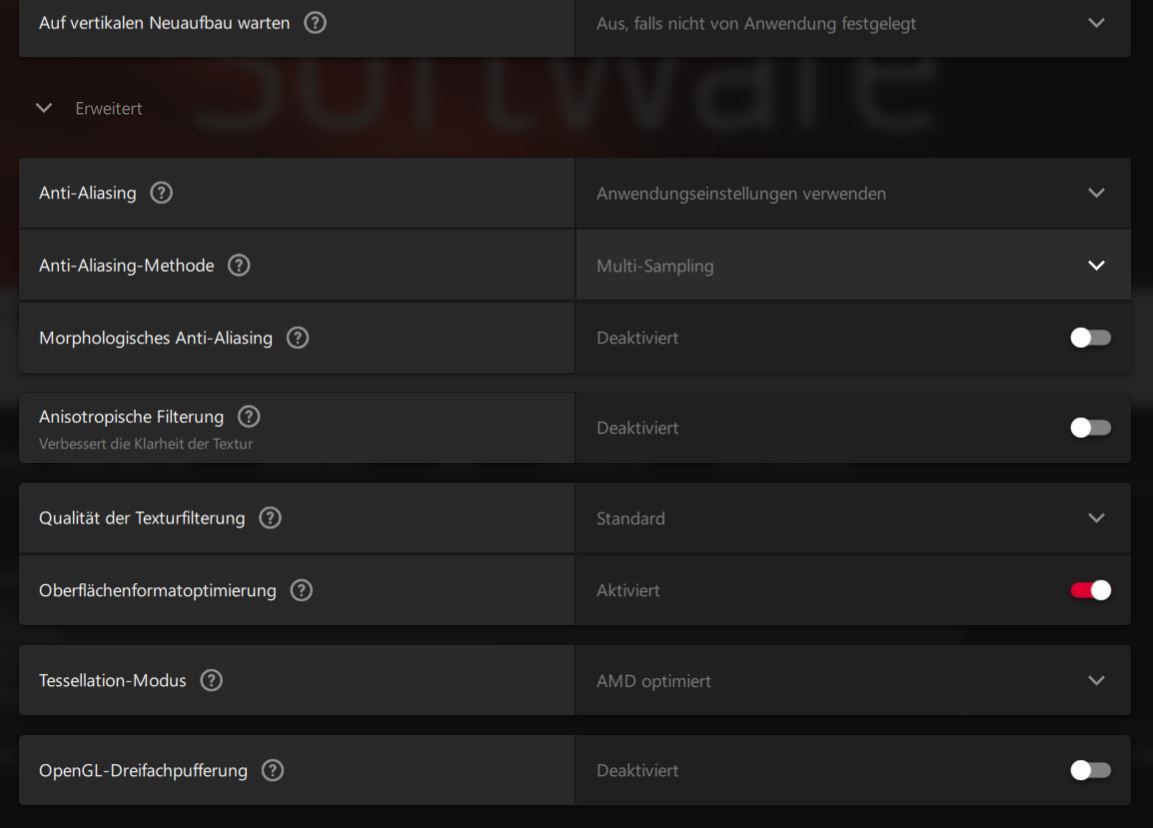The height and width of the screenshot is (828, 1153).
Task: Open help for Auf vertikalen Neuaufbau warten
Action: pyautogui.click(x=315, y=23)
